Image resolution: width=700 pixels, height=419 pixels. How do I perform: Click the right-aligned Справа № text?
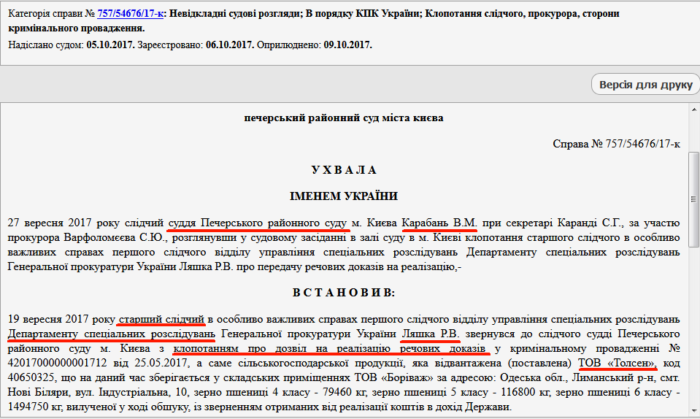(x=617, y=144)
